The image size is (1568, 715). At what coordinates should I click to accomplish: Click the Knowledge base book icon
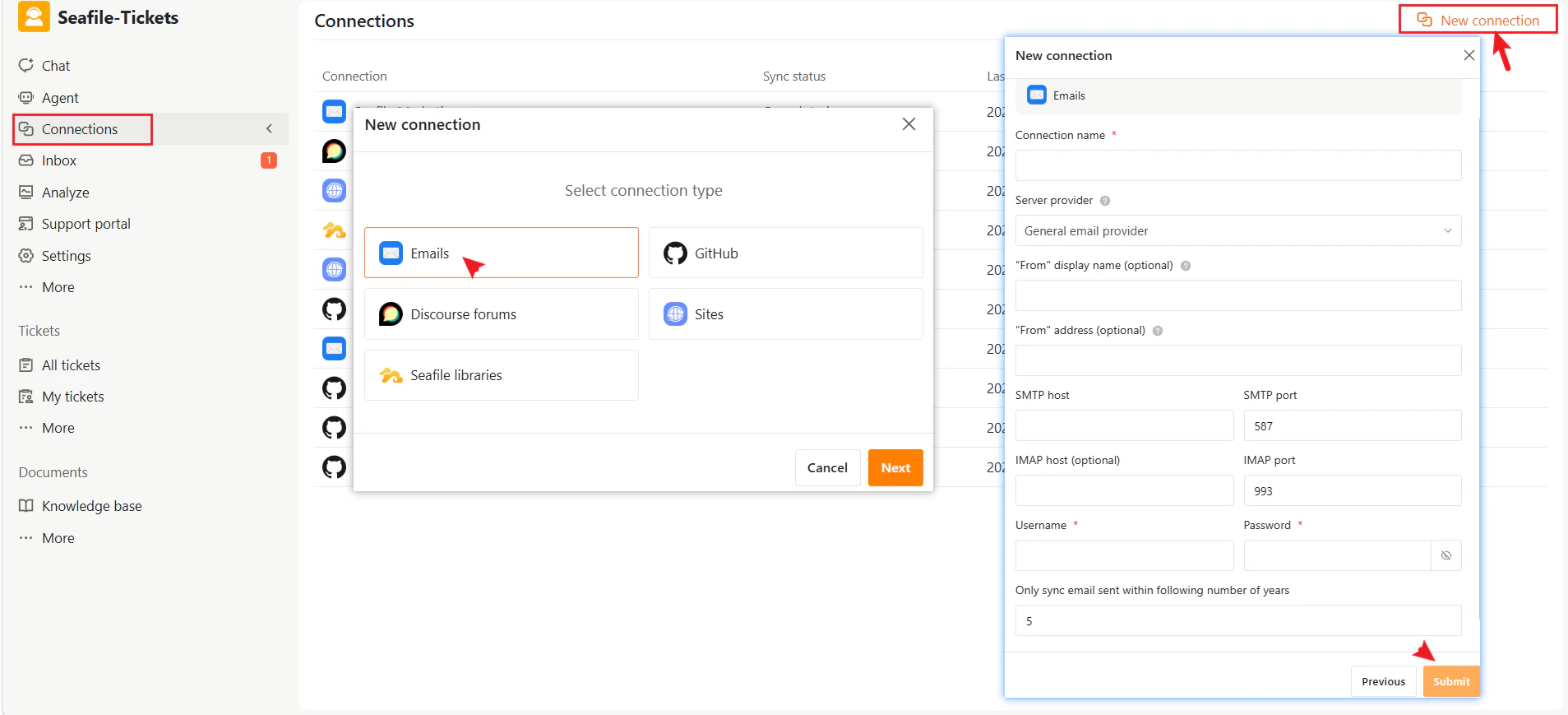click(x=26, y=505)
